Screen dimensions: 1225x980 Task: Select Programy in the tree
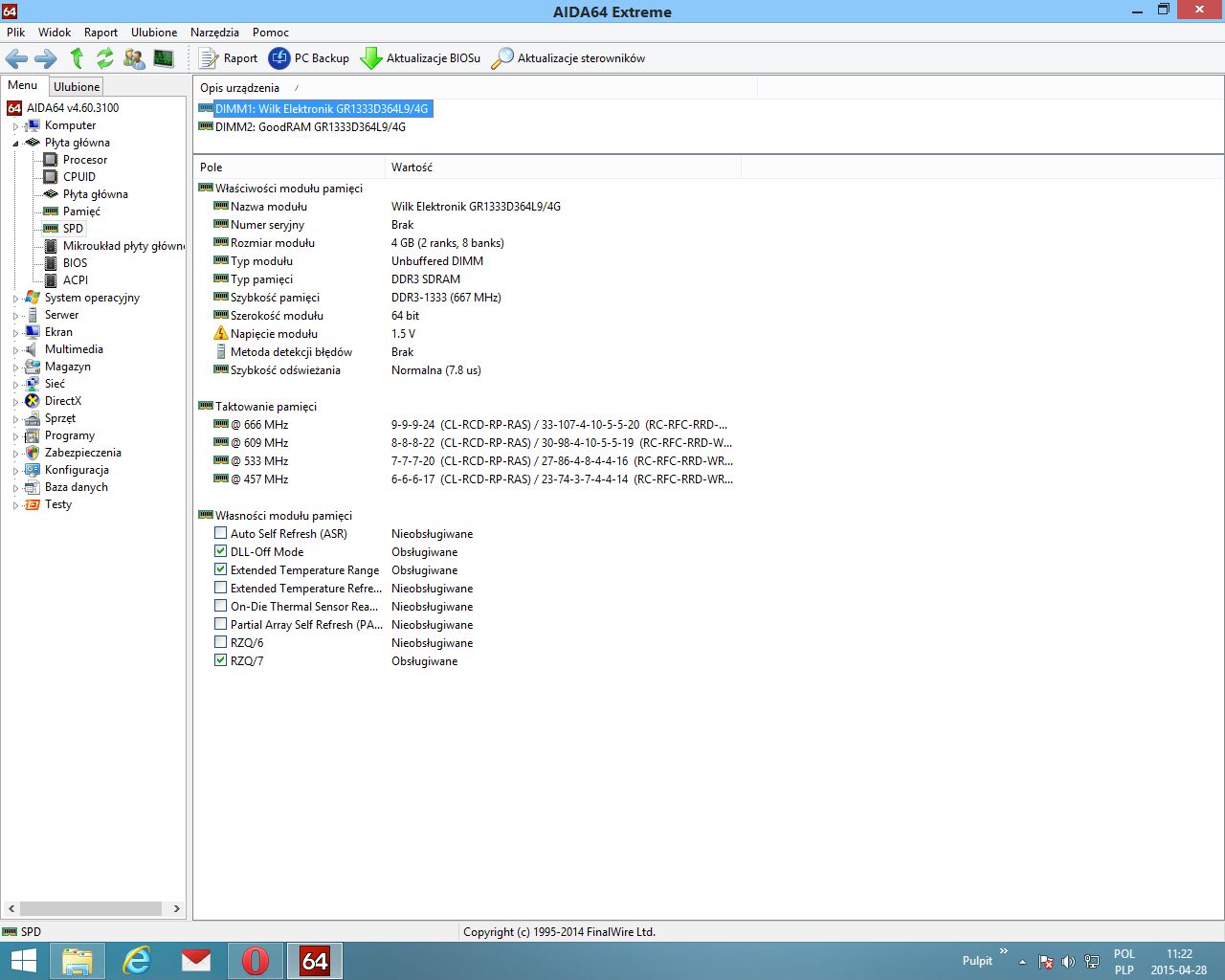pos(70,435)
